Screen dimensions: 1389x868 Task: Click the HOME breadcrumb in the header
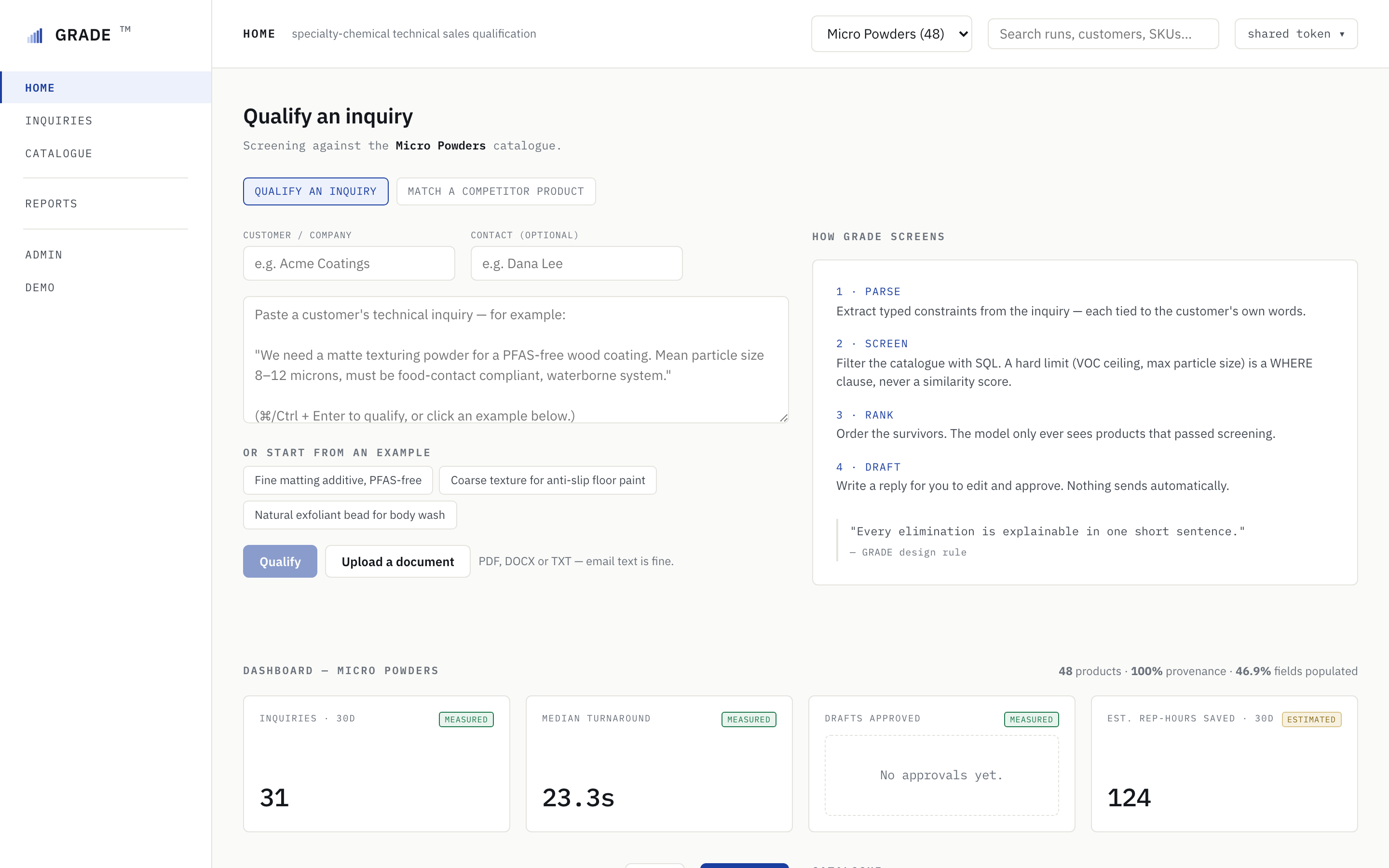[259, 34]
